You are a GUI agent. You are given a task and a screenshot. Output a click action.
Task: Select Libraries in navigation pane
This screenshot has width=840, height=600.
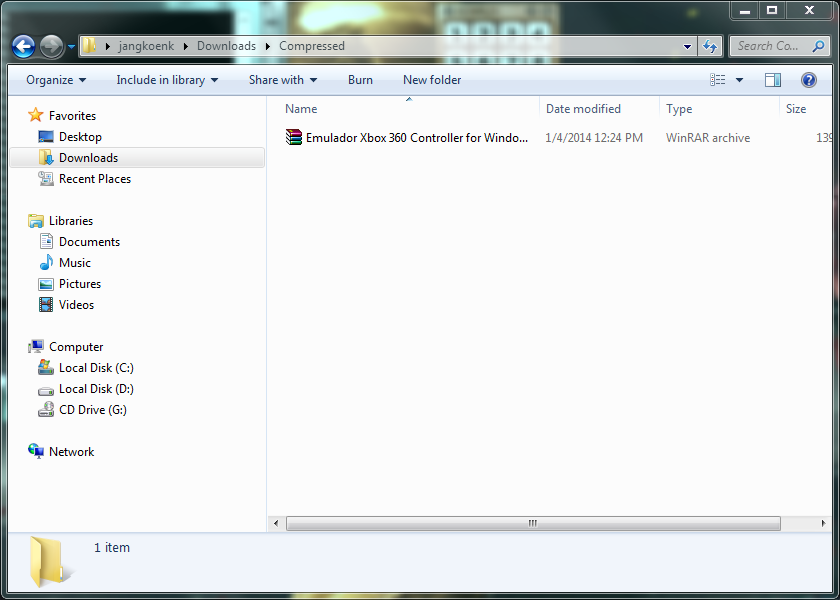coord(71,221)
